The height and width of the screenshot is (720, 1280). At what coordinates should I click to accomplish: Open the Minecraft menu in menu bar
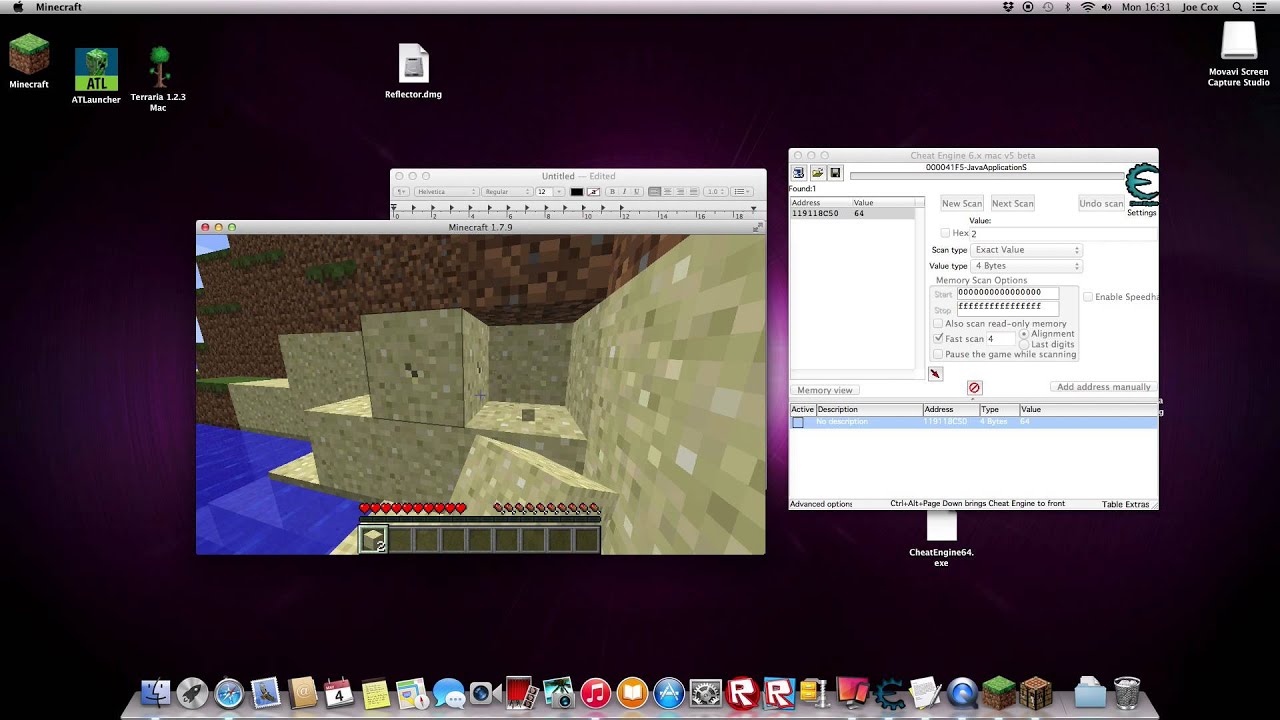click(59, 7)
